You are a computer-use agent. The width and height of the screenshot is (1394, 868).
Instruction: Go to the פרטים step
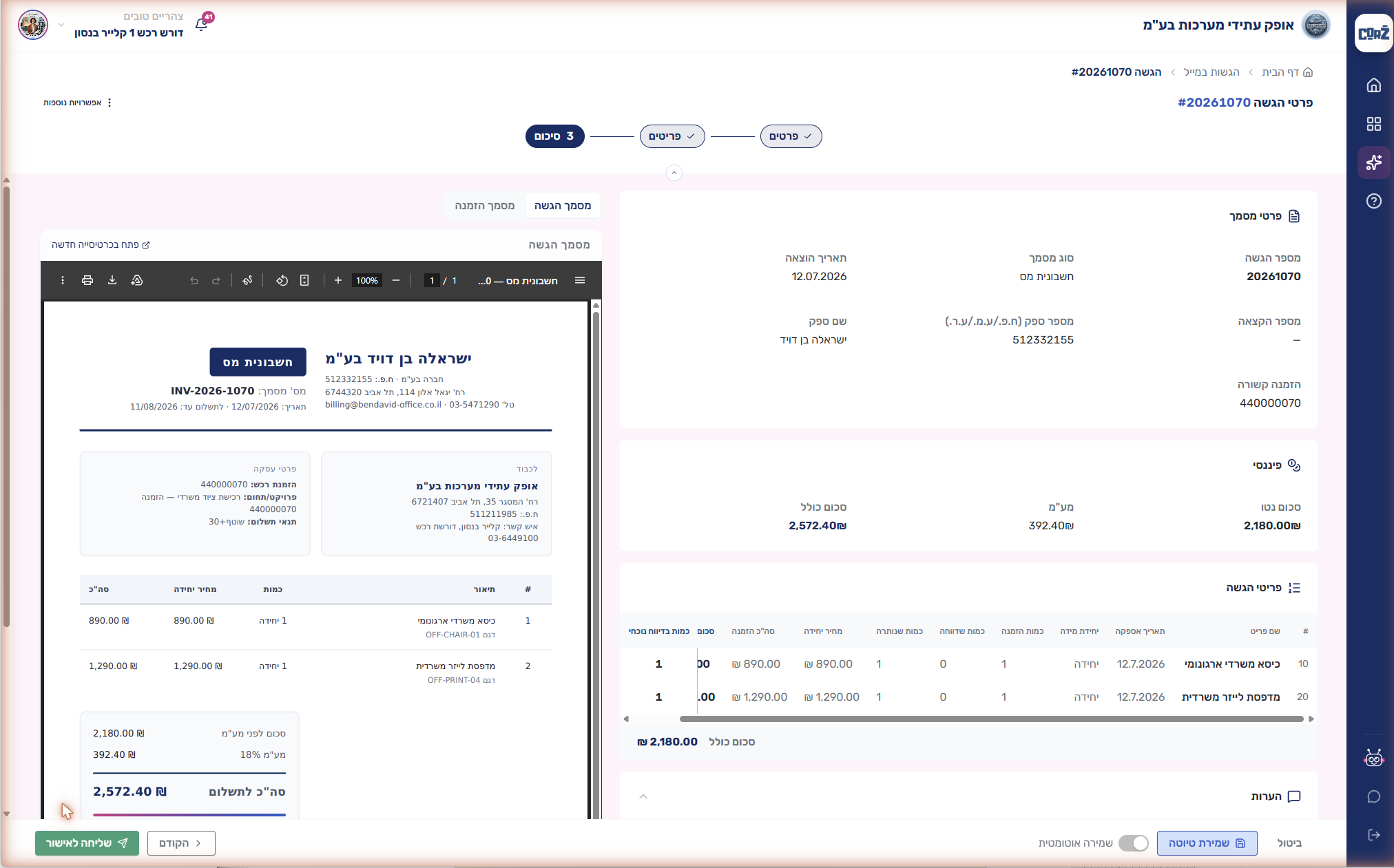pos(791,136)
